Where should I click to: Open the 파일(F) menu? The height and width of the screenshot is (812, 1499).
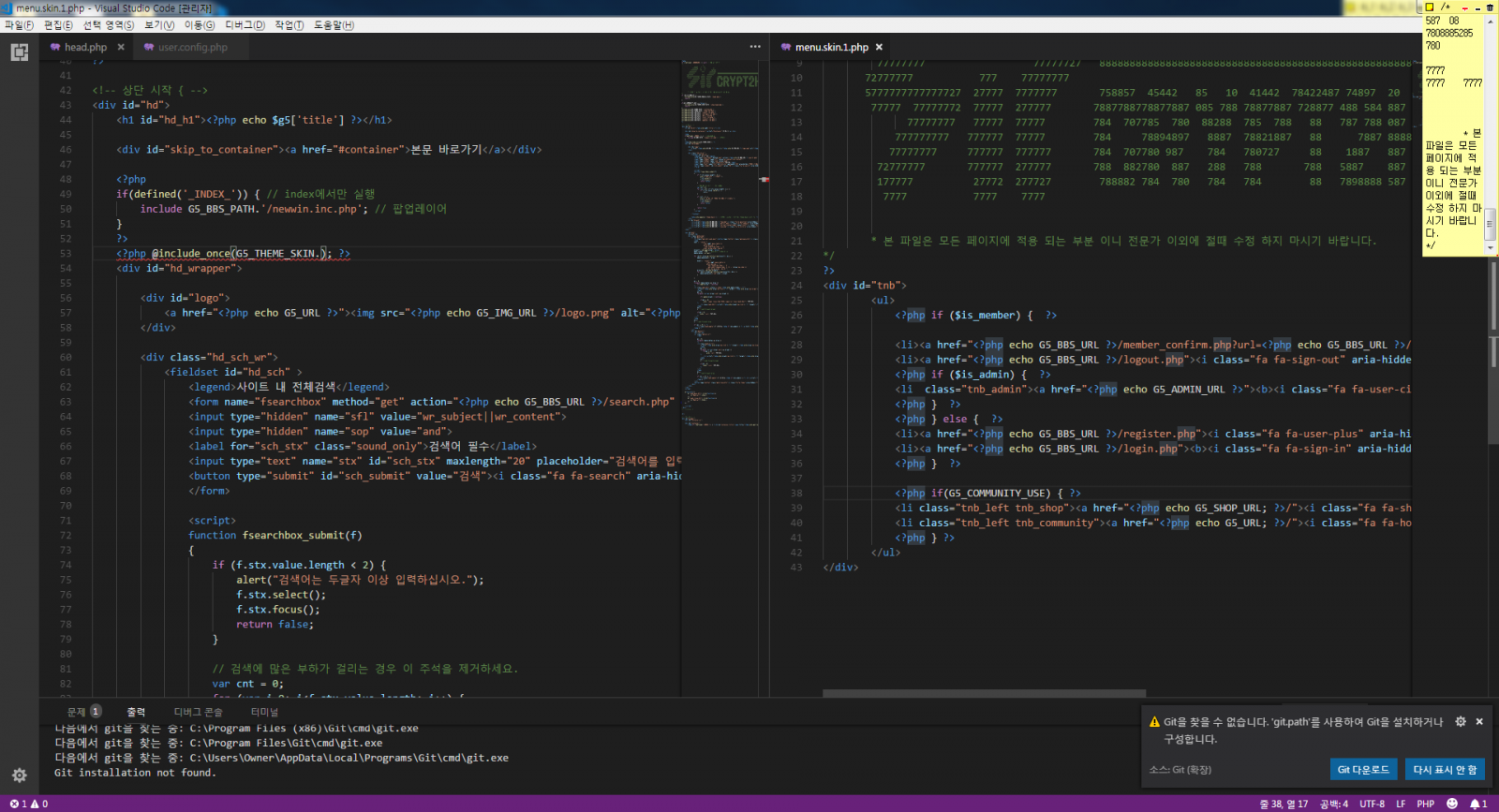pyautogui.click(x=19, y=25)
